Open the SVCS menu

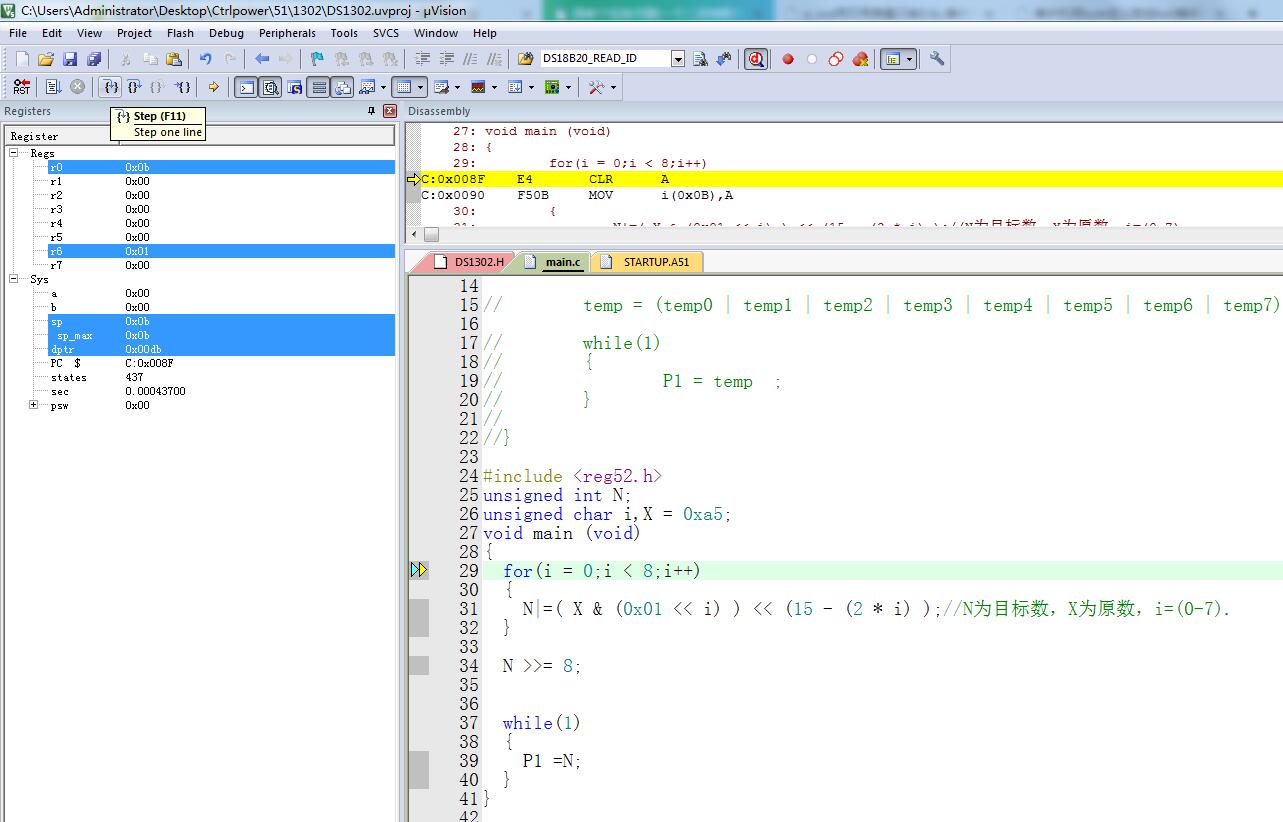[386, 33]
